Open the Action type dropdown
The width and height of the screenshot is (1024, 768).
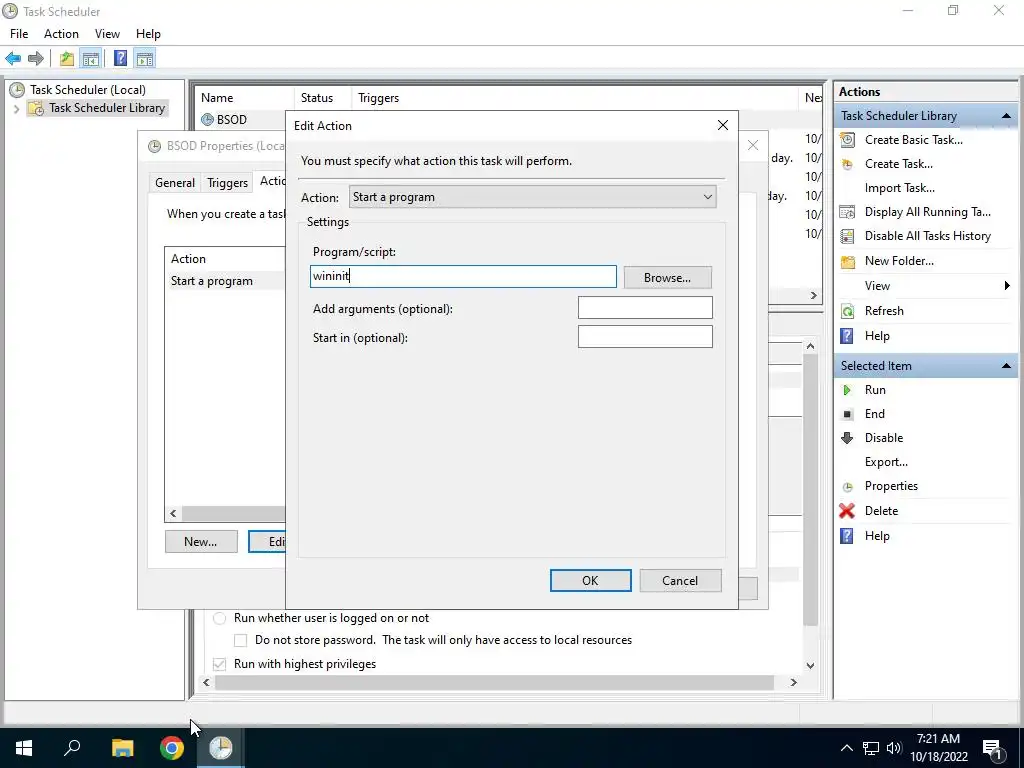pos(532,197)
